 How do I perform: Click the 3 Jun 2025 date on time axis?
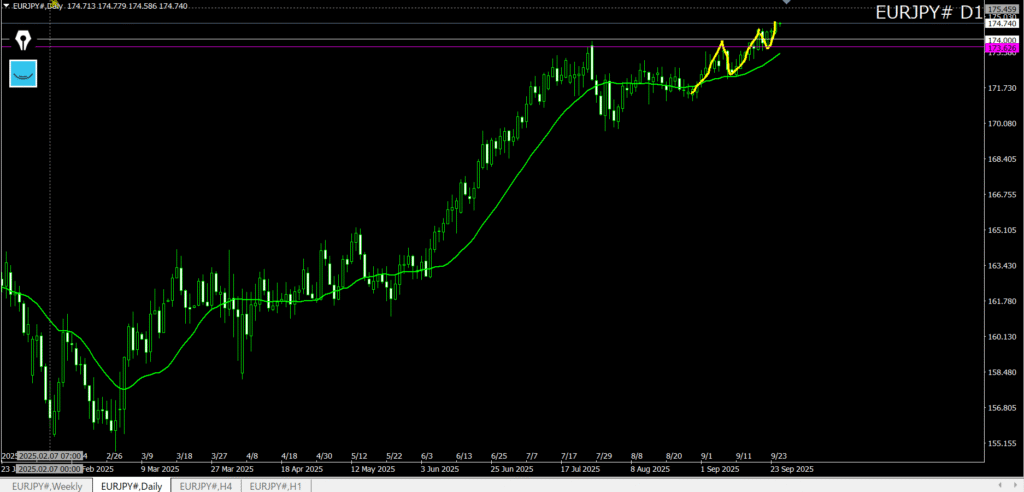pos(440,468)
